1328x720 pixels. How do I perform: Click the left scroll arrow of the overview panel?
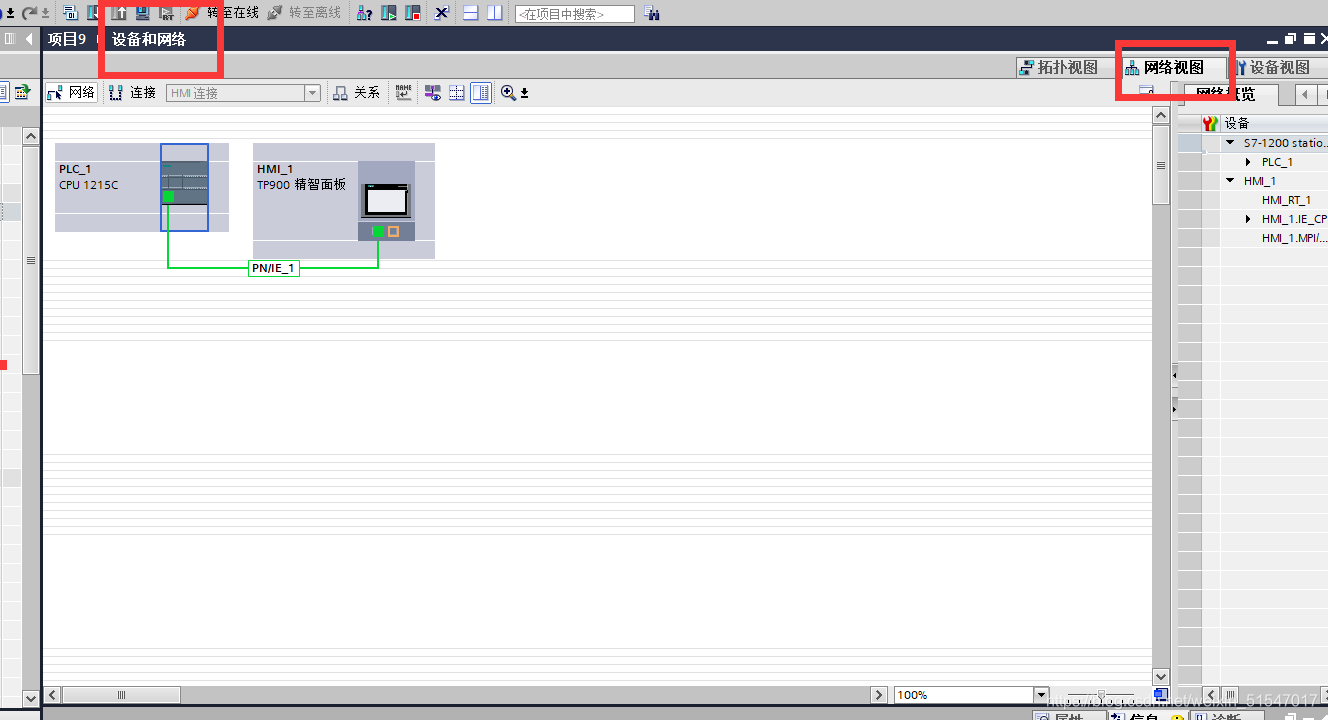coord(1210,695)
